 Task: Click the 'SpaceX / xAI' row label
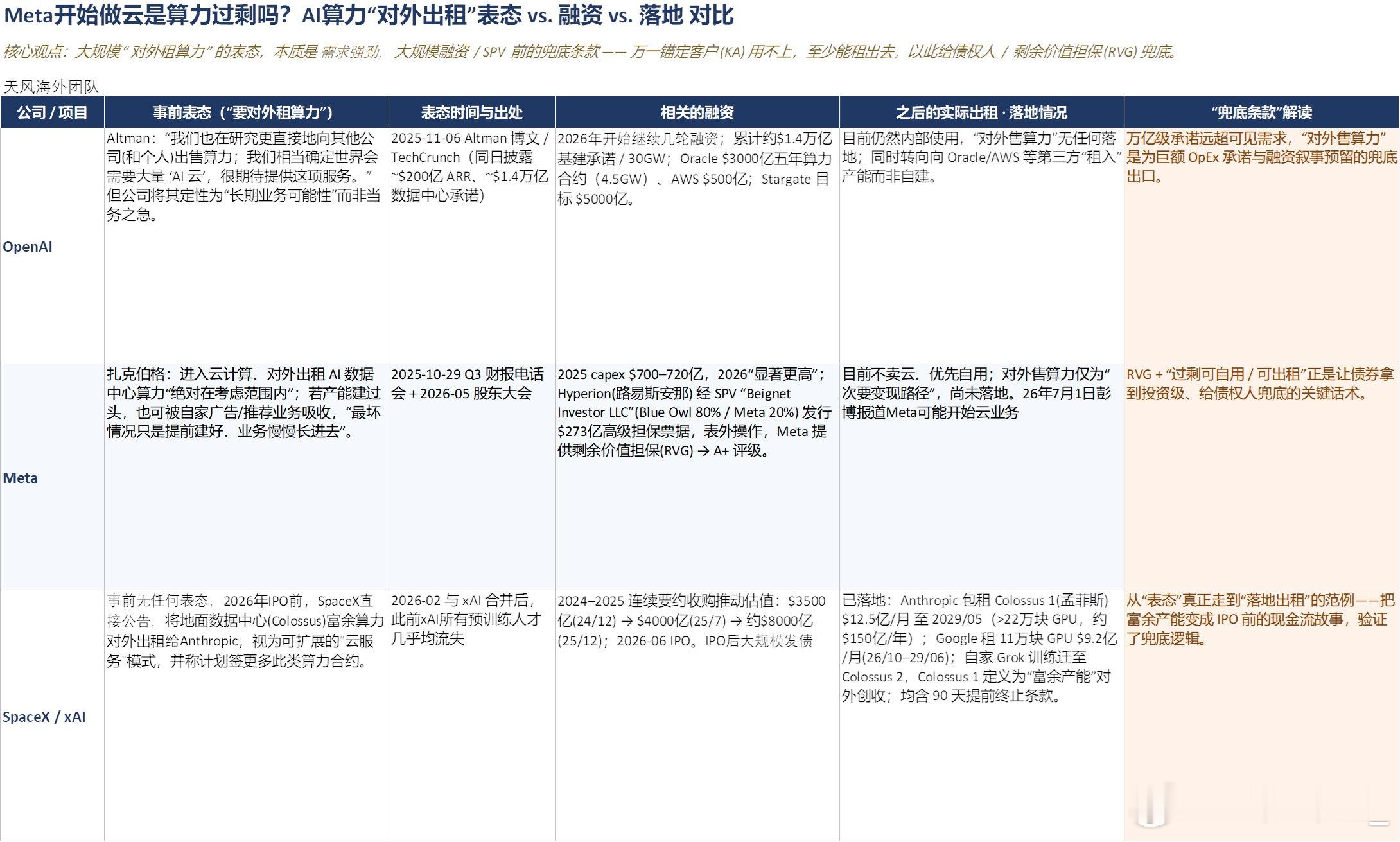(x=52, y=716)
